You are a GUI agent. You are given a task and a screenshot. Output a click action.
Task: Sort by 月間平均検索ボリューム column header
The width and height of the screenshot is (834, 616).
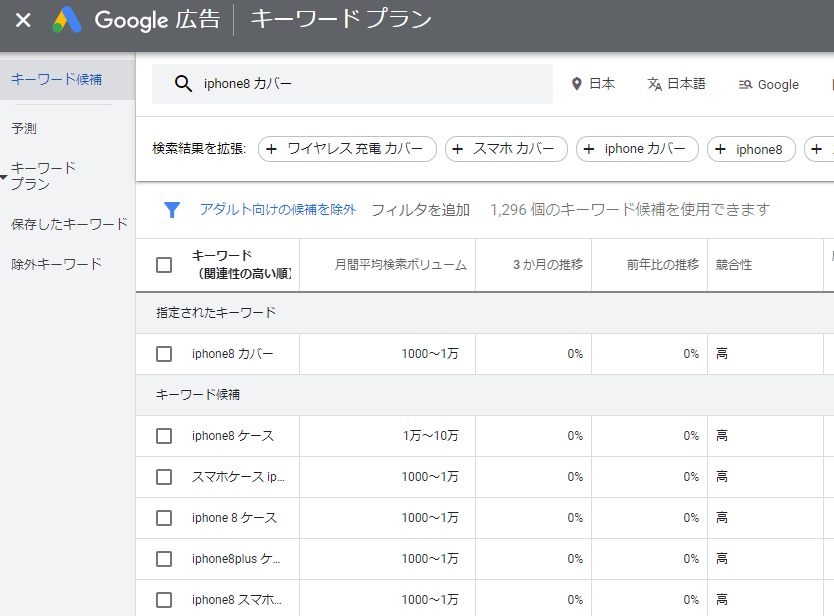click(x=401, y=265)
